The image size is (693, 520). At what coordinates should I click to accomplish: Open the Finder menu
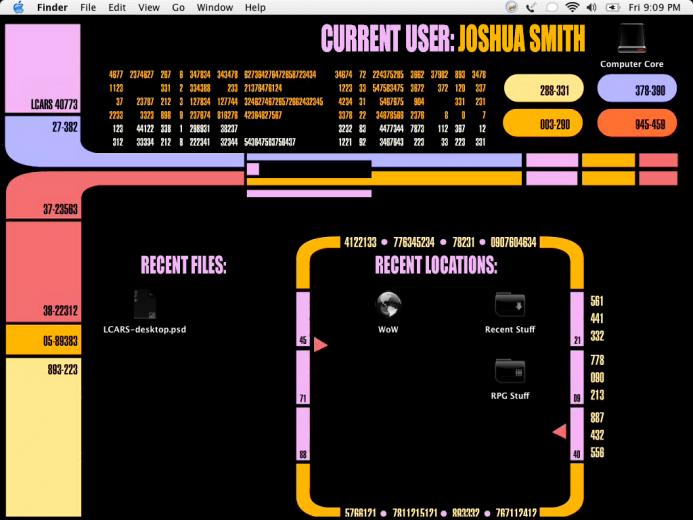tap(52, 8)
